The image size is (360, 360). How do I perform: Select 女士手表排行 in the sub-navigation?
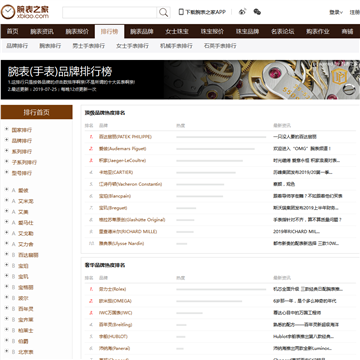[132, 46]
